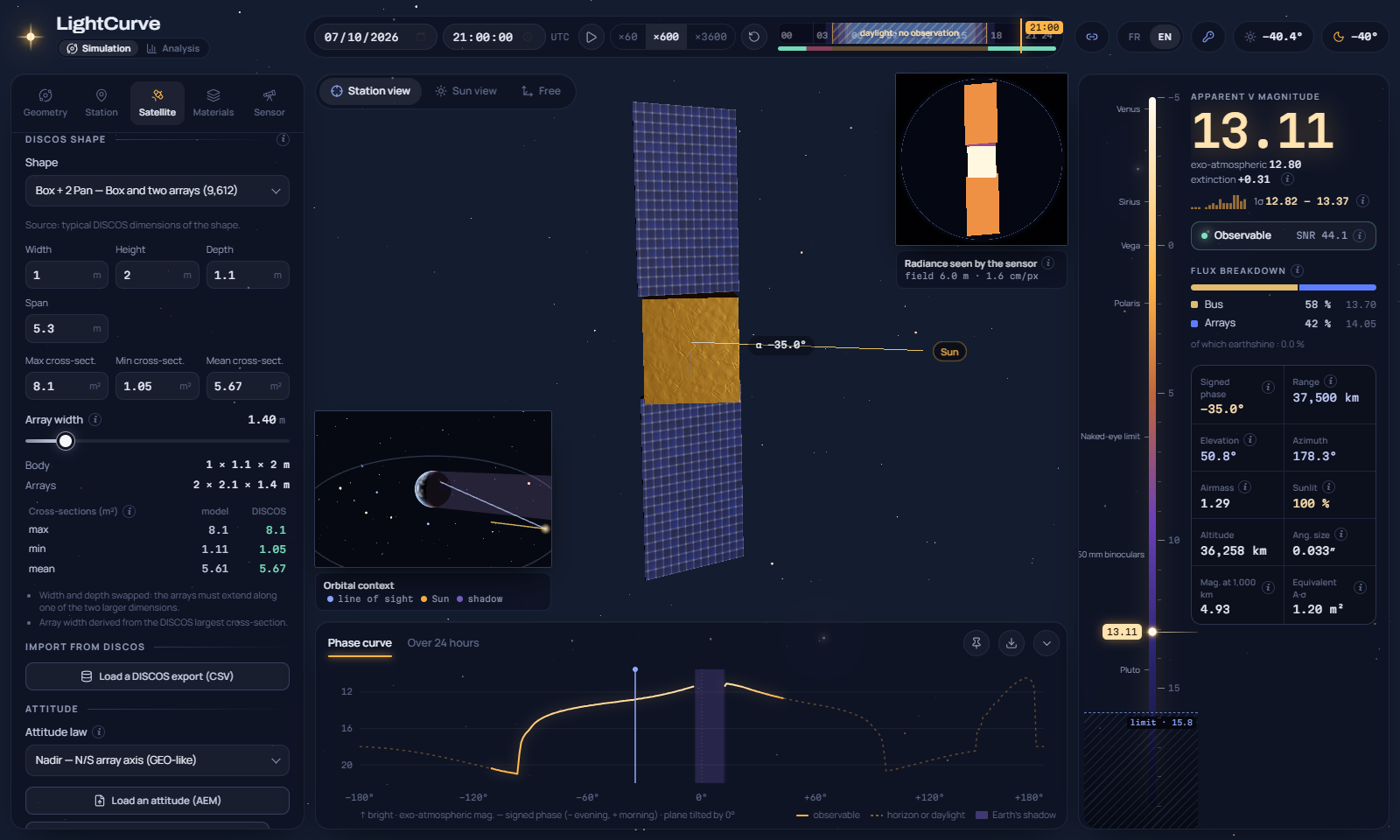Click the link icon in top bar
The width and height of the screenshot is (1400, 840).
click(x=1092, y=37)
